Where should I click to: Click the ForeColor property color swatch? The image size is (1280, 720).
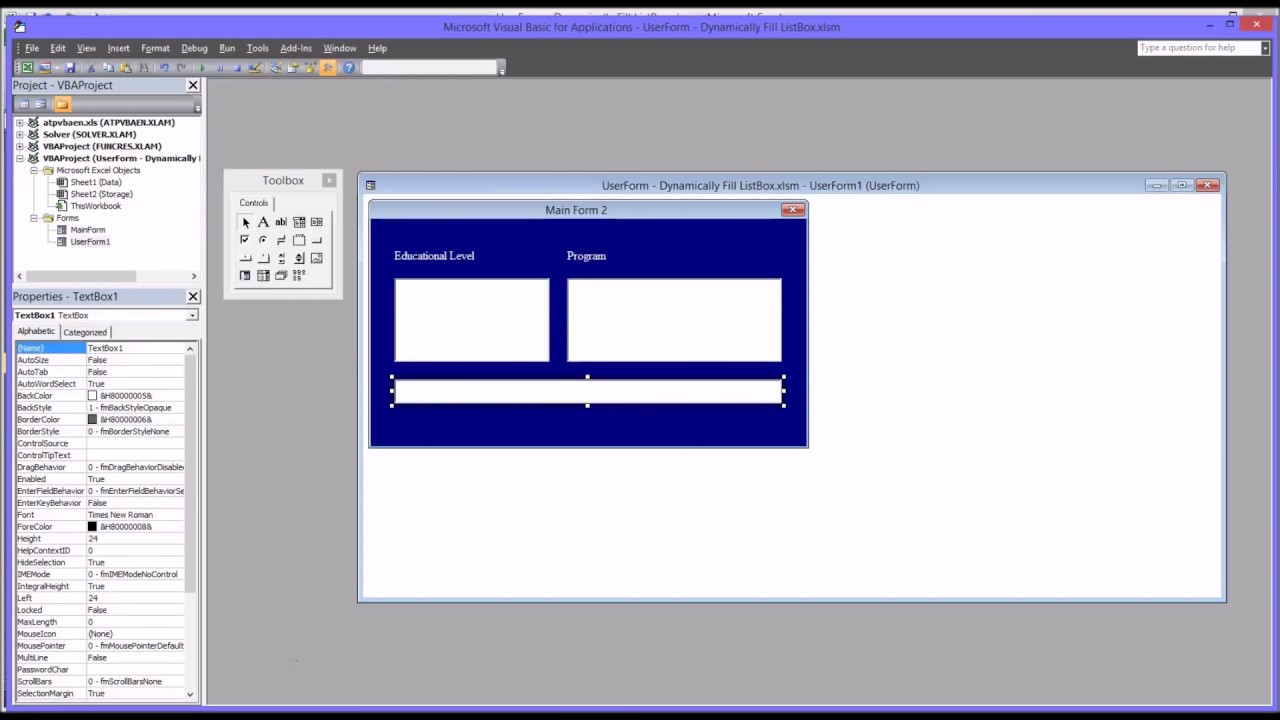pos(92,527)
